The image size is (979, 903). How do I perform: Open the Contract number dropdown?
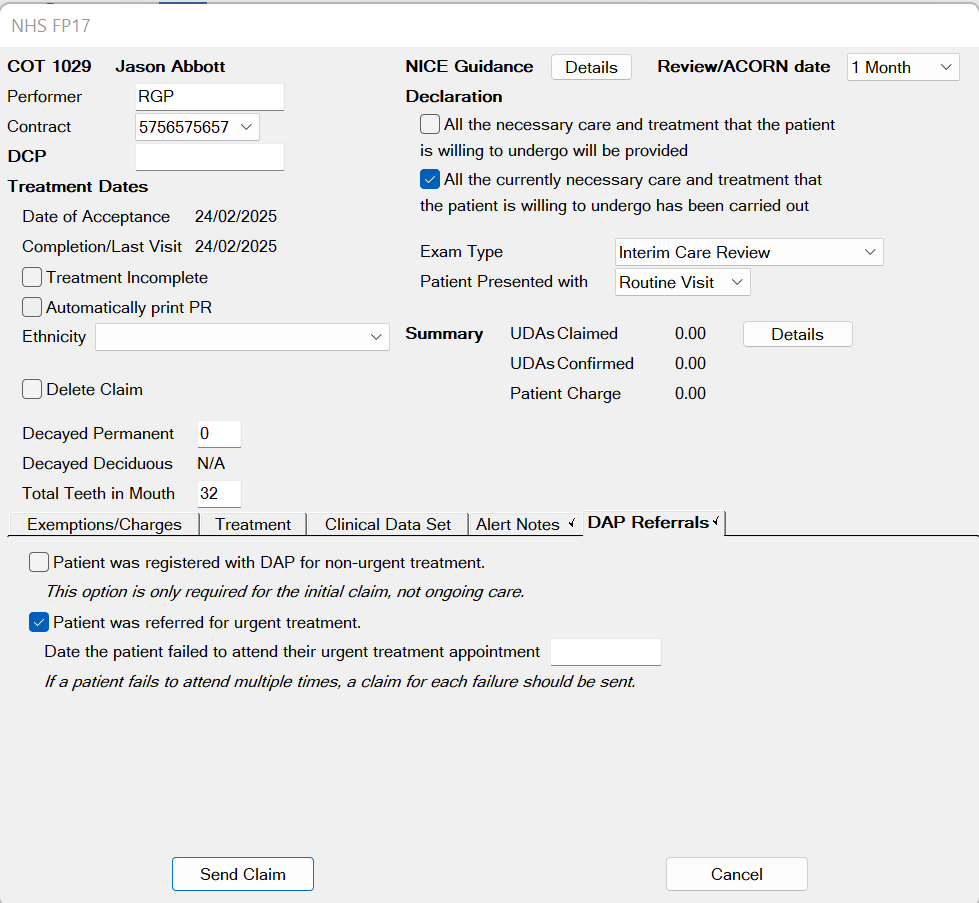(197, 127)
